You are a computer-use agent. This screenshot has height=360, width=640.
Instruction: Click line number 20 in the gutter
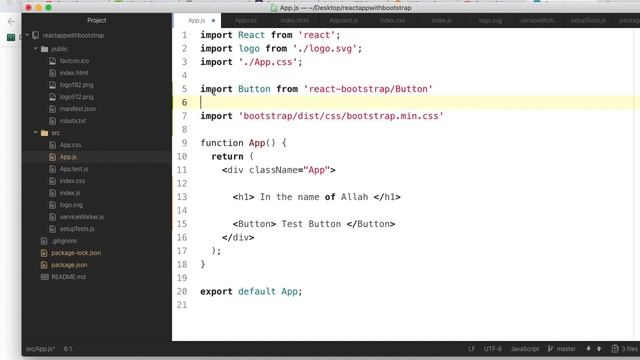click(x=182, y=291)
